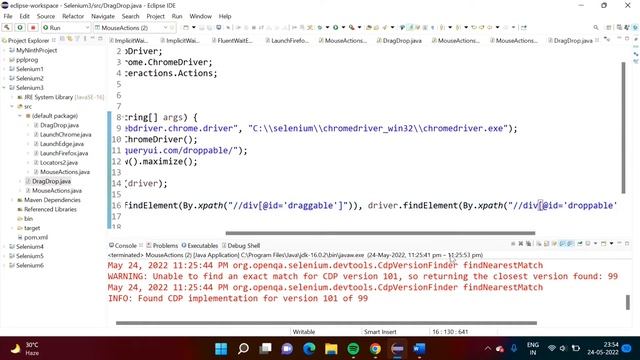Select the Selenium5 project
Image resolution: width=640 pixels, height=360 pixels.
pos(29,256)
